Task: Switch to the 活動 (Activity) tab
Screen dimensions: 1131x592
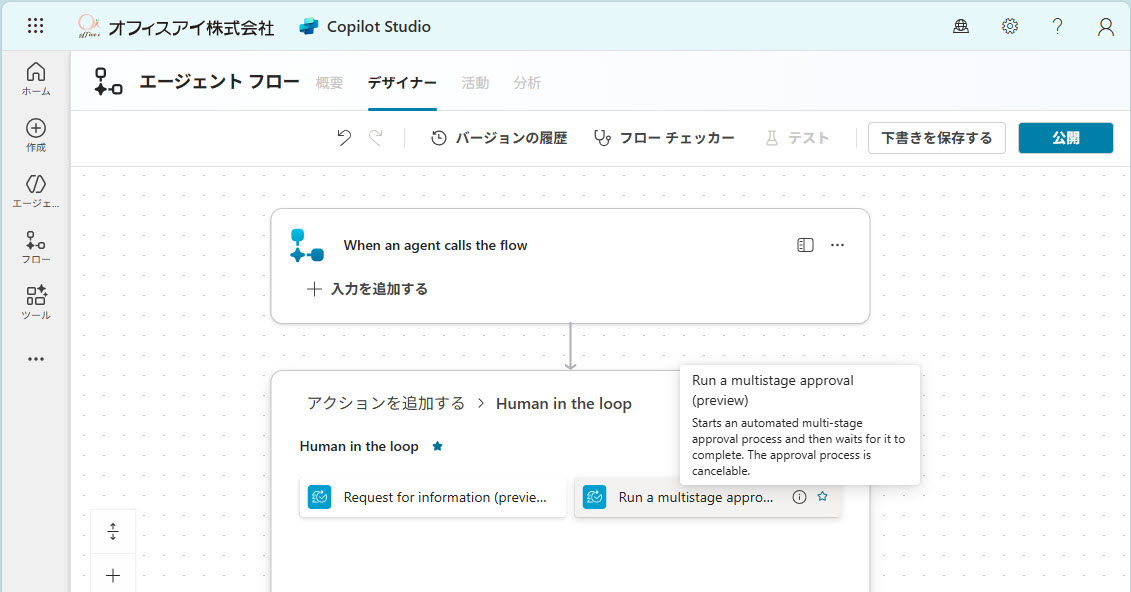Action: [475, 83]
